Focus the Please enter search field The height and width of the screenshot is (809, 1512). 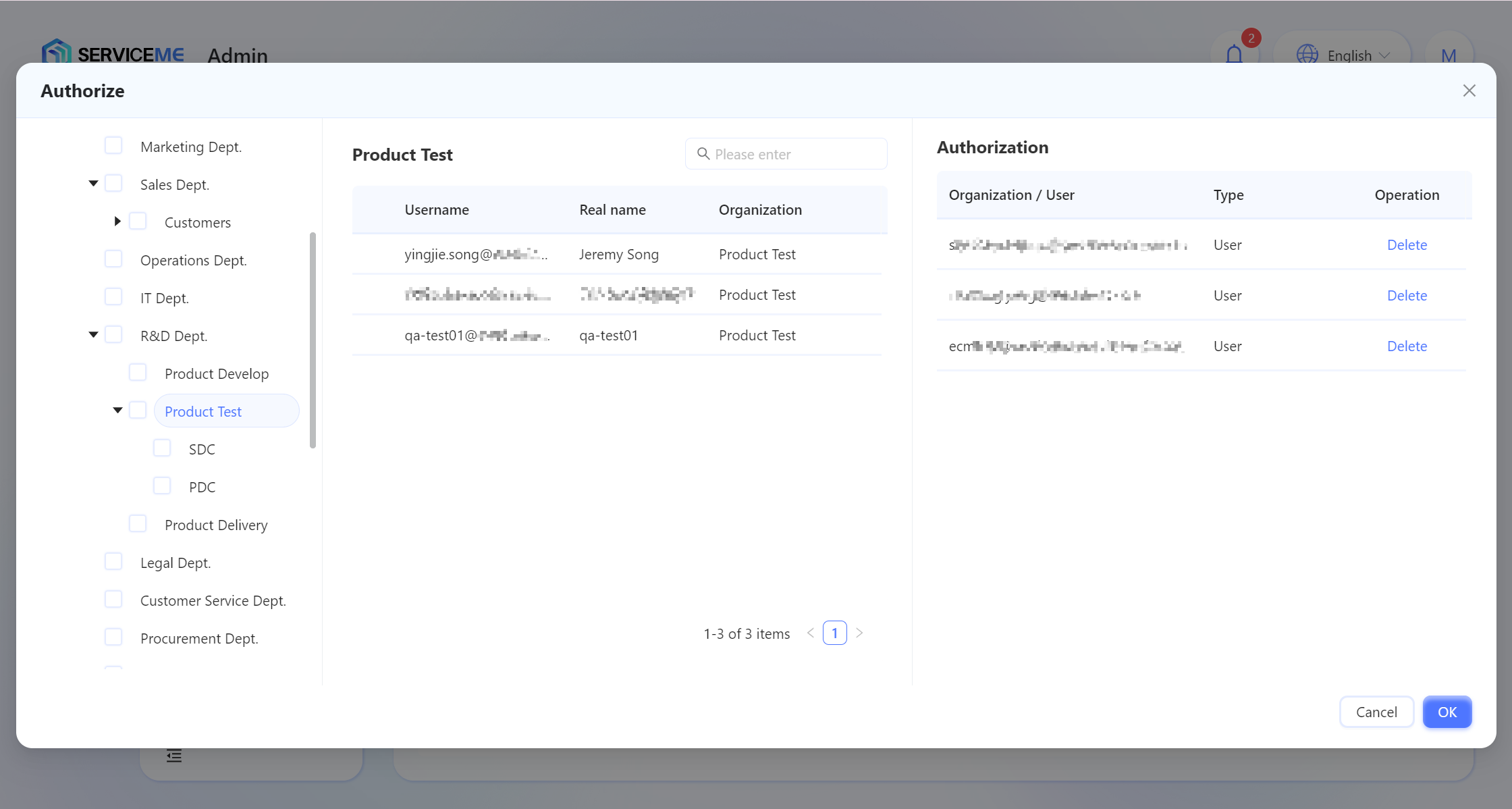(x=786, y=154)
